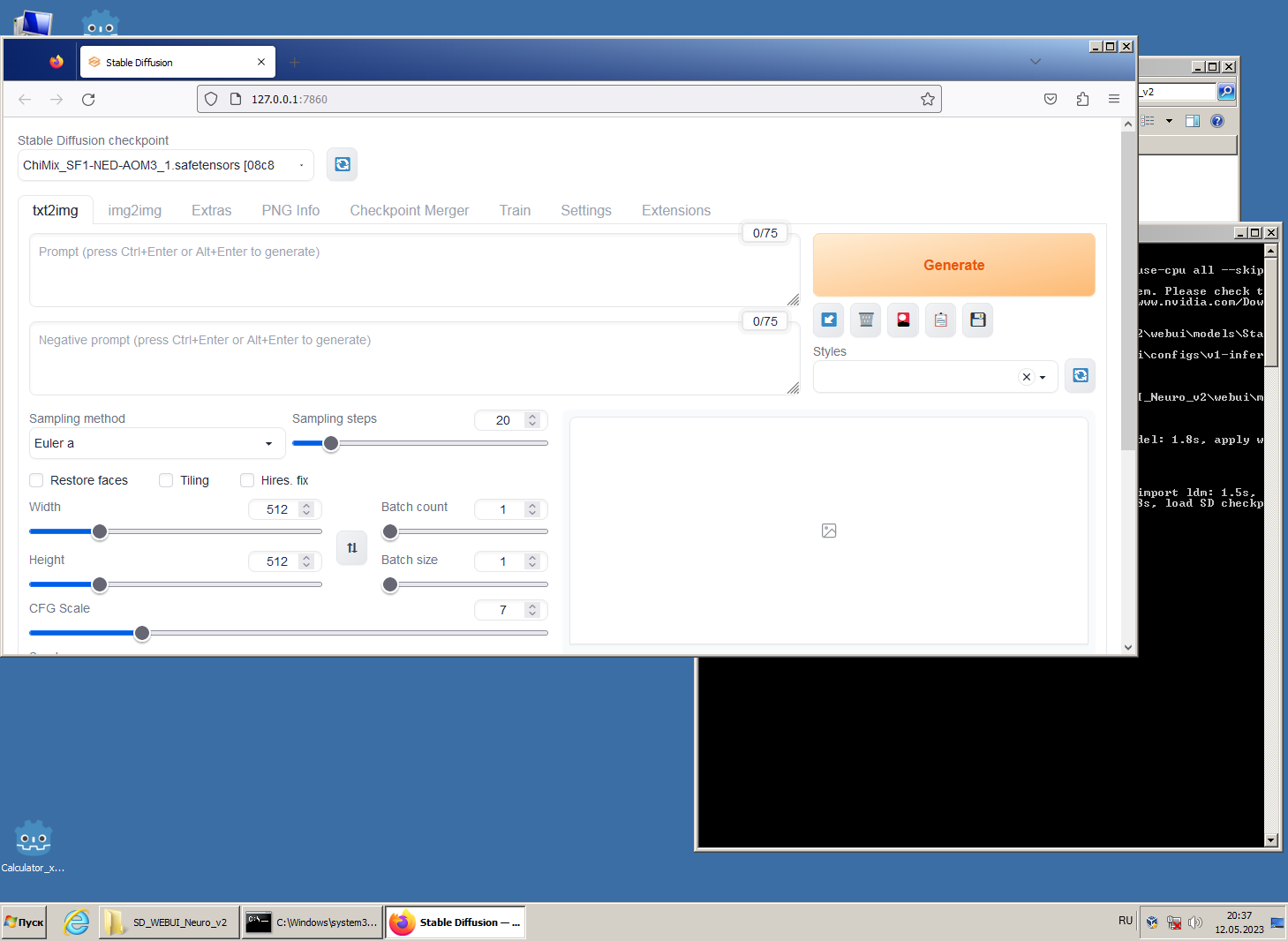The image size is (1288, 941).
Task: Open the Пуск Start menu
Action: coord(25,922)
